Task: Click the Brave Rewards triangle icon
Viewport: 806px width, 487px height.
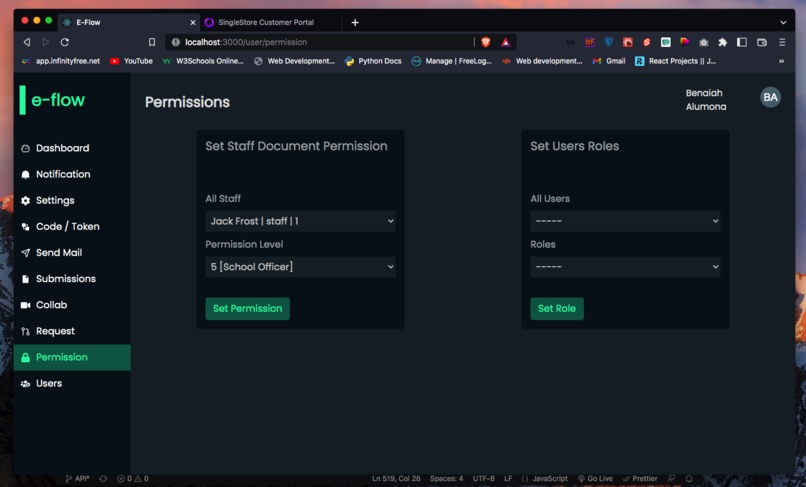Action: 506,42
